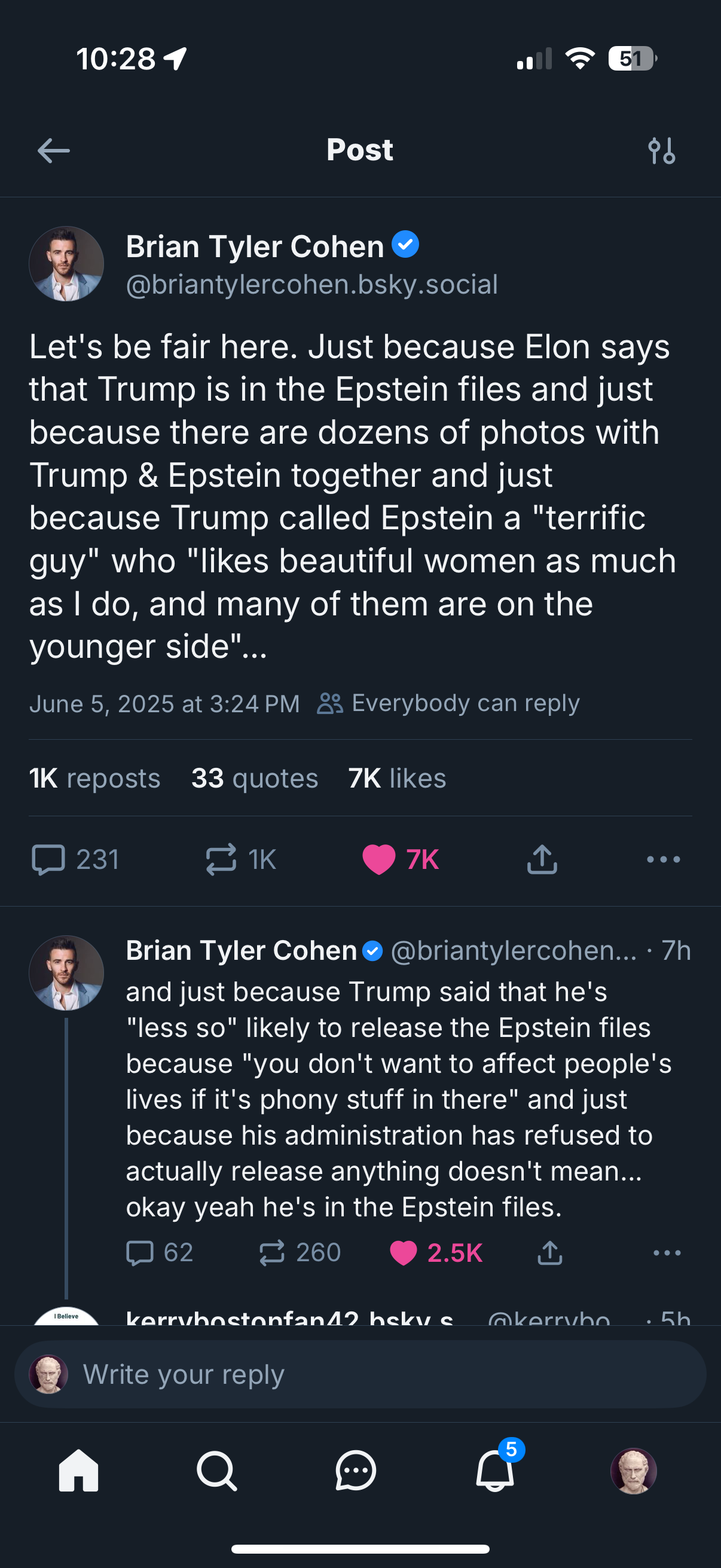Share the main post
Screen dimensions: 721x1568
(x=542, y=859)
